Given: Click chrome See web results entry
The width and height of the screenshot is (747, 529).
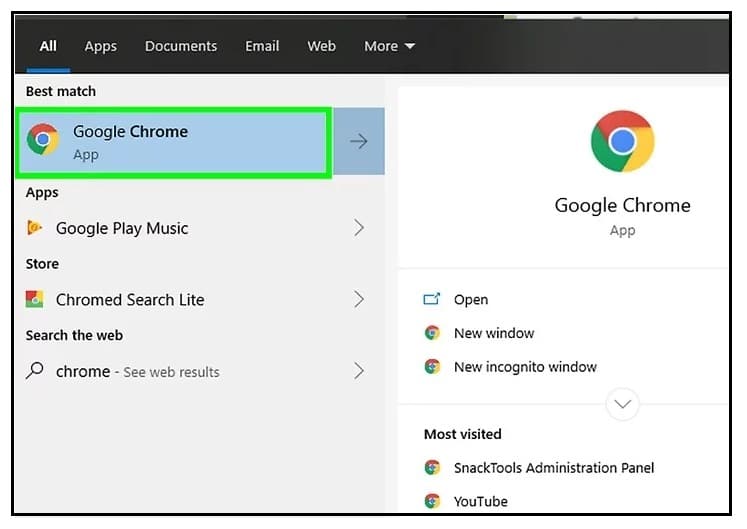Looking at the screenshot, I should click(199, 371).
